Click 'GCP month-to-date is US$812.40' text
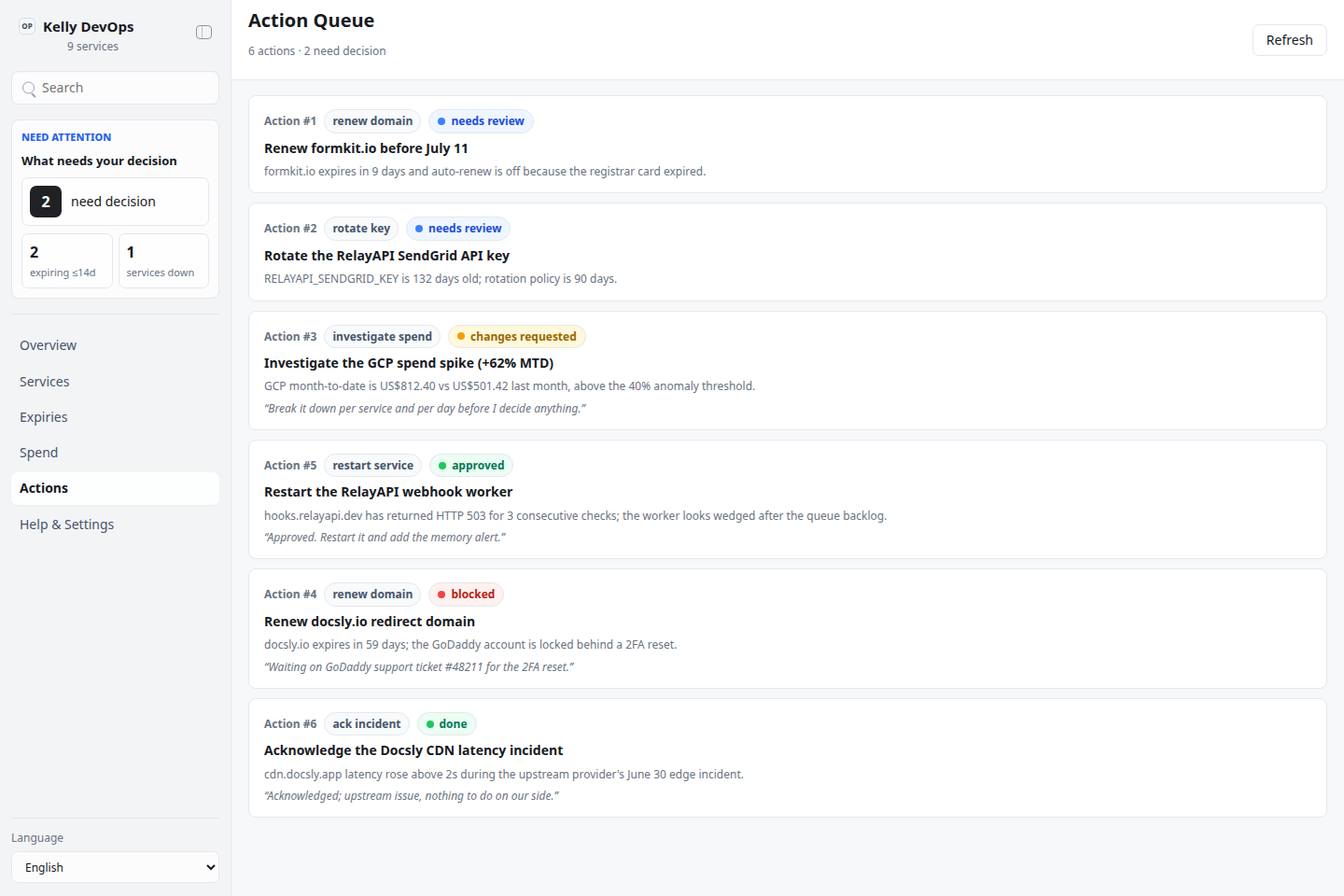The image size is (1344, 896). (510, 386)
